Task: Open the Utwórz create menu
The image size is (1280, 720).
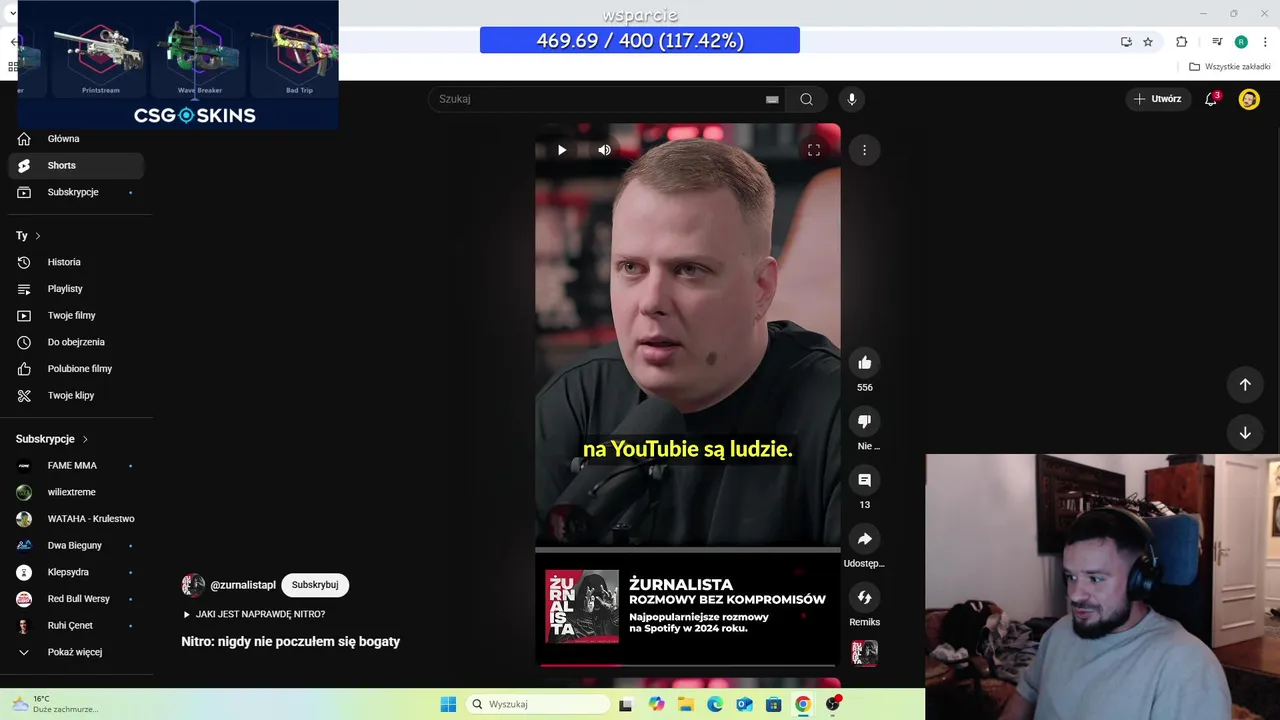Action: (x=1158, y=99)
